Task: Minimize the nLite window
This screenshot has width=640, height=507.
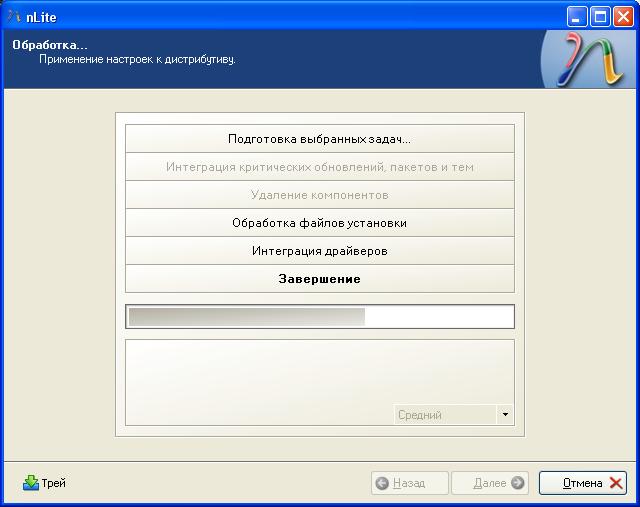Action: 577,17
